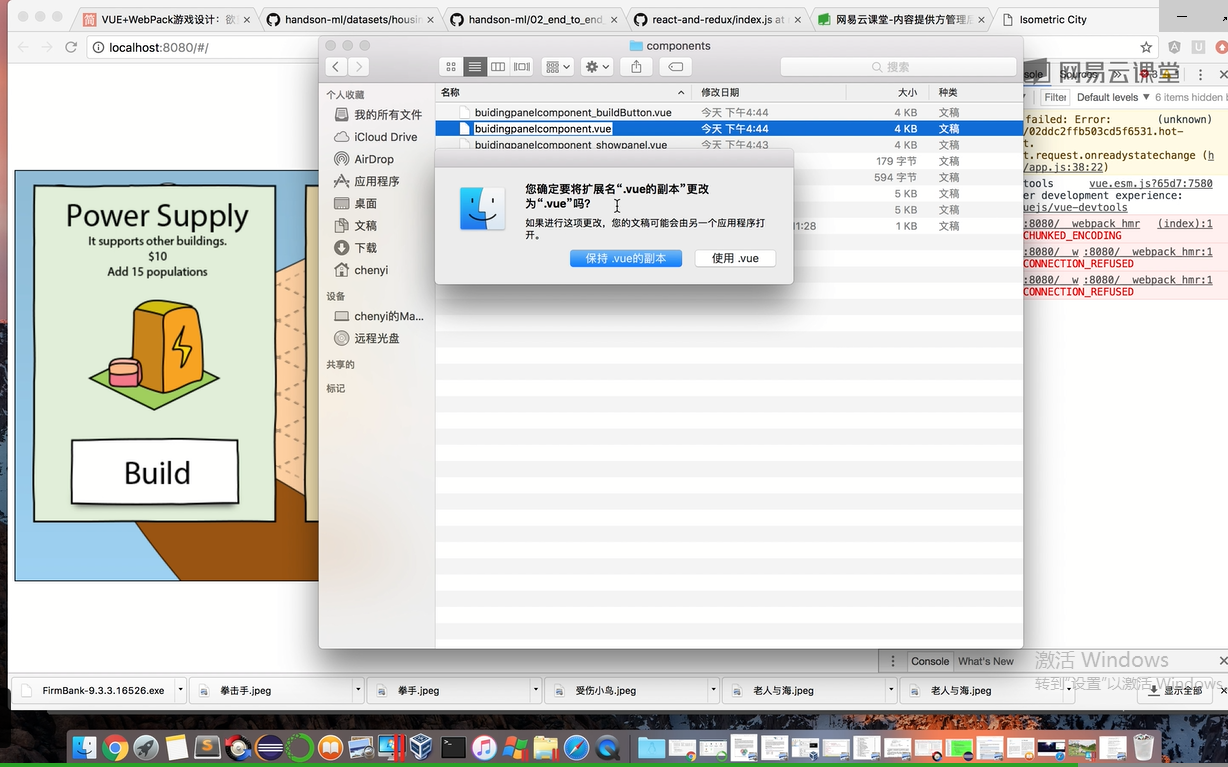1228x767 pixels.
Task: Open 下载 in Finder sidebar
Action: [x=356, y=248]
